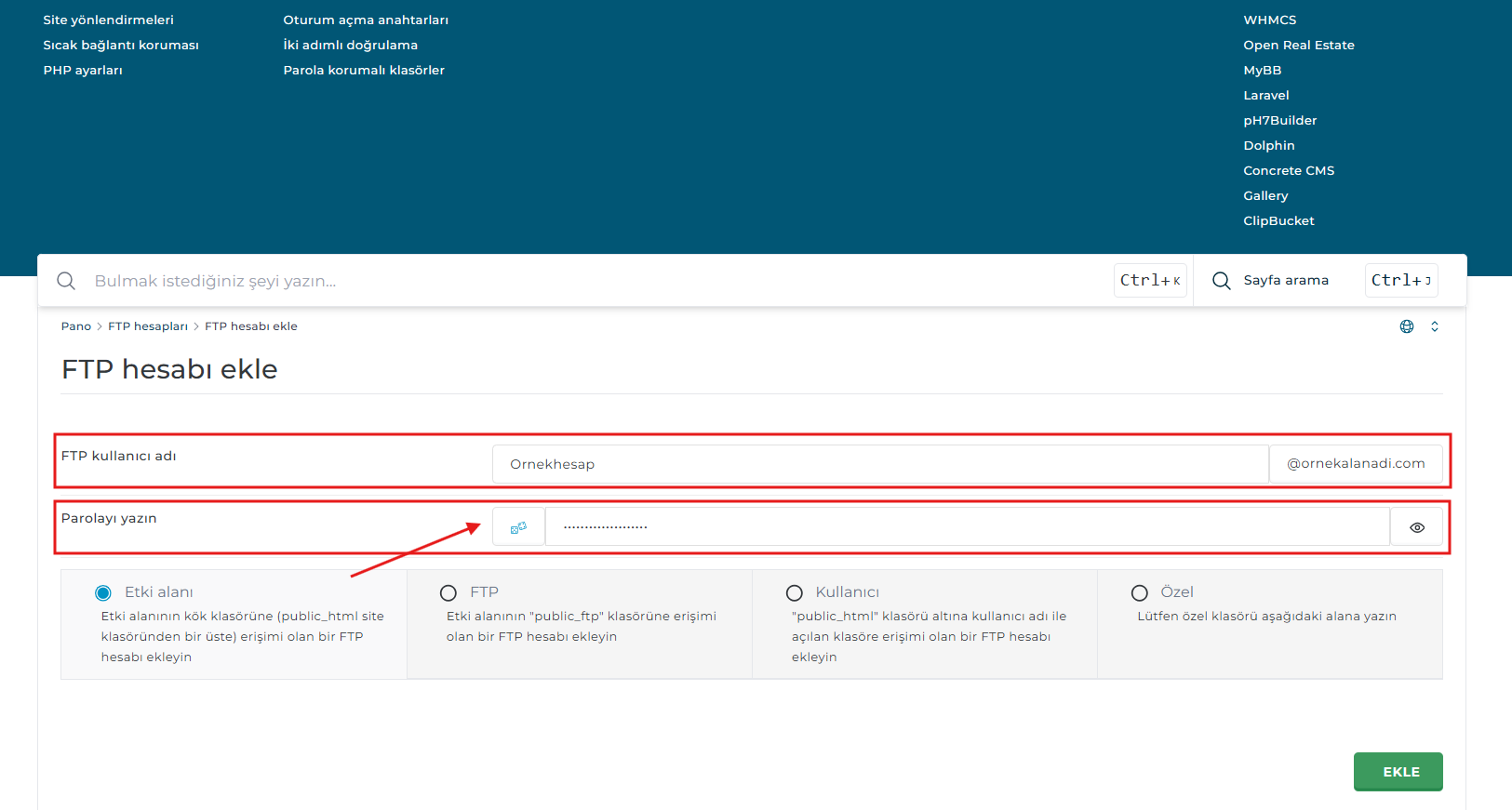The width and height of the screenshot is (1512, 810).
Task: Click the @ornekalanadi.com domain selector
Action: [x=1355, y=464]
